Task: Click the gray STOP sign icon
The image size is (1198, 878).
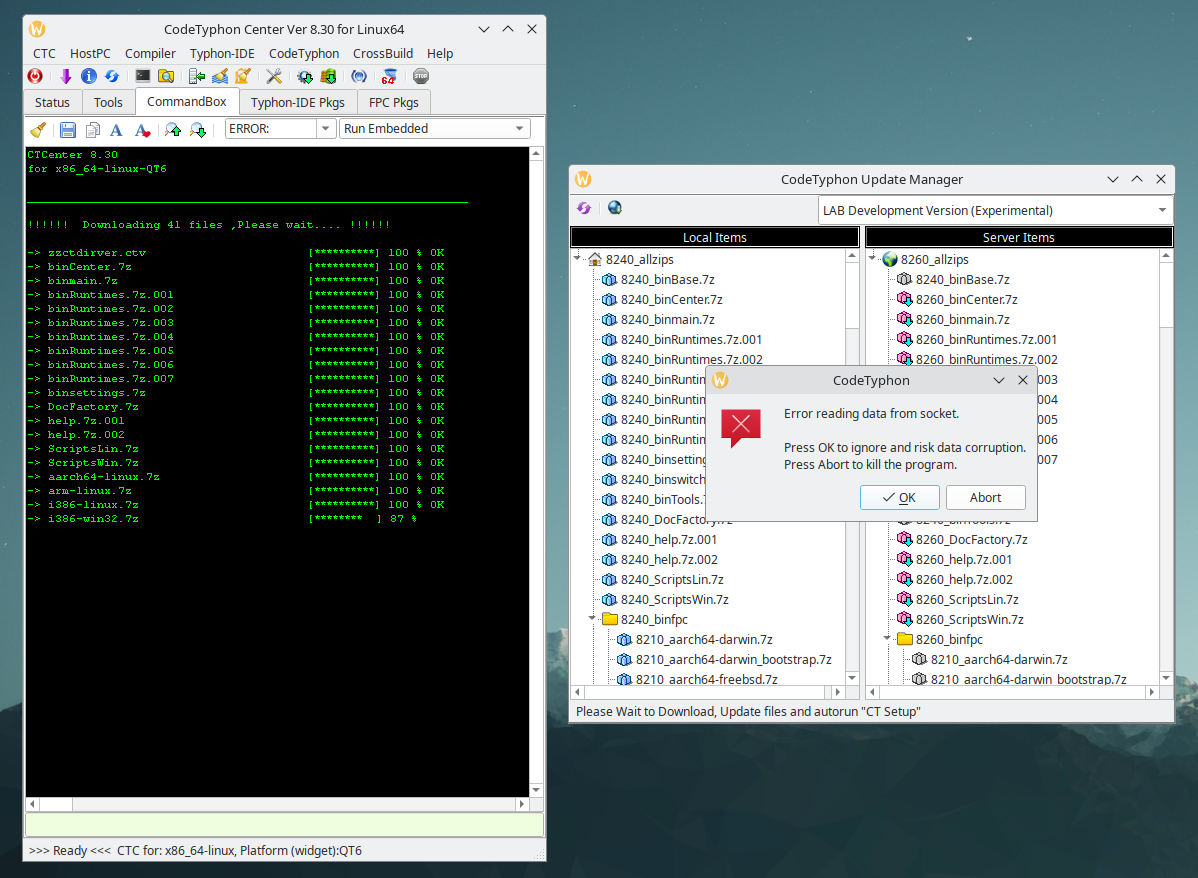Action: [x=420, y=76]
